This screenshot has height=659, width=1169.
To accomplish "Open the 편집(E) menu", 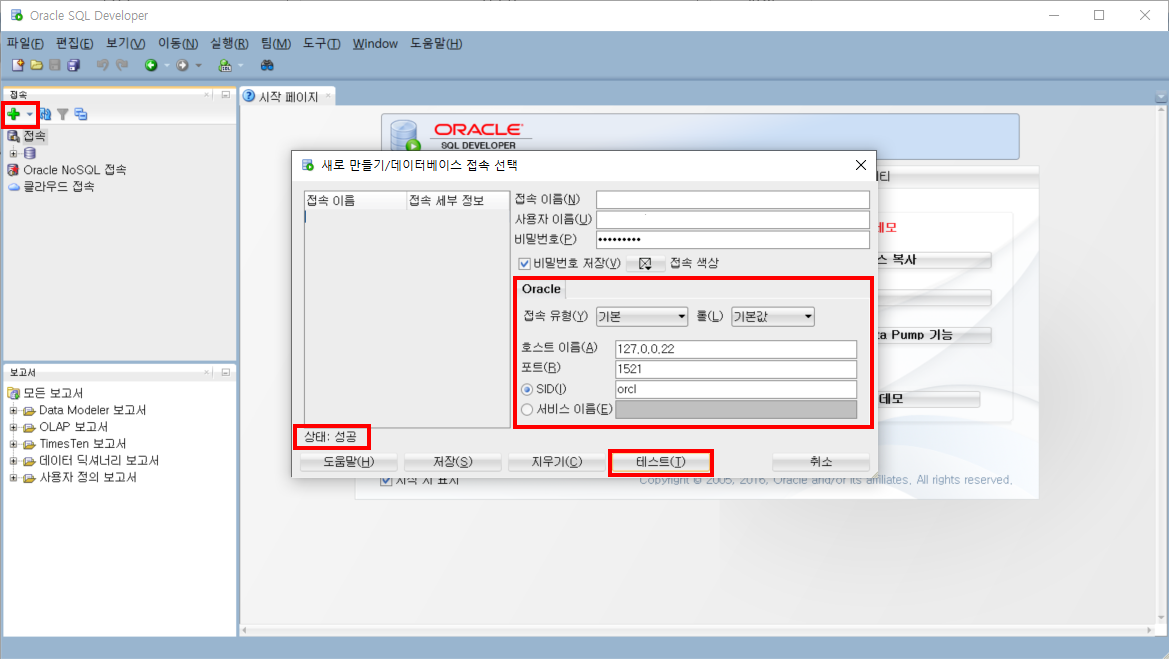I will [75, 43].
